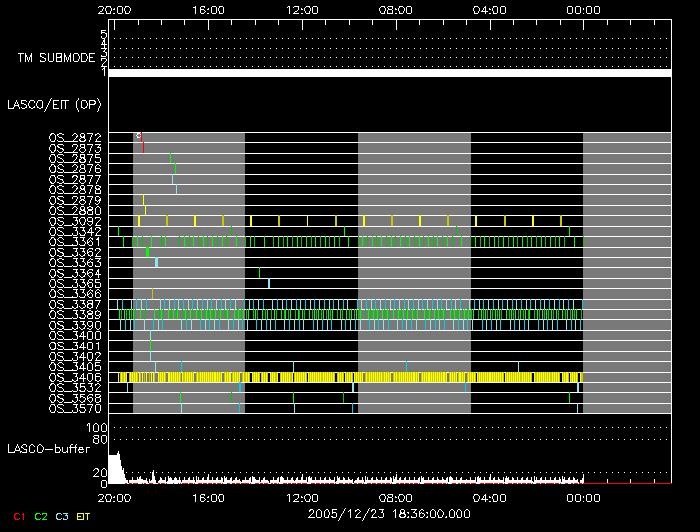The height and width of the screenshot is (532, 700).
Task: Click the green C2 legend label
Action: point(40,516)
